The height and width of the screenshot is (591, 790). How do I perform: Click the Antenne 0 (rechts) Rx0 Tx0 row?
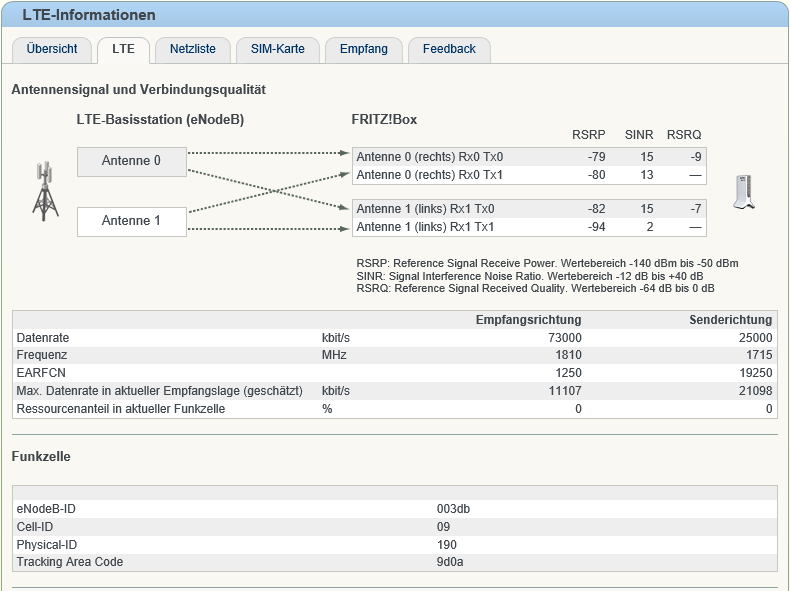[x=529, y=157]
